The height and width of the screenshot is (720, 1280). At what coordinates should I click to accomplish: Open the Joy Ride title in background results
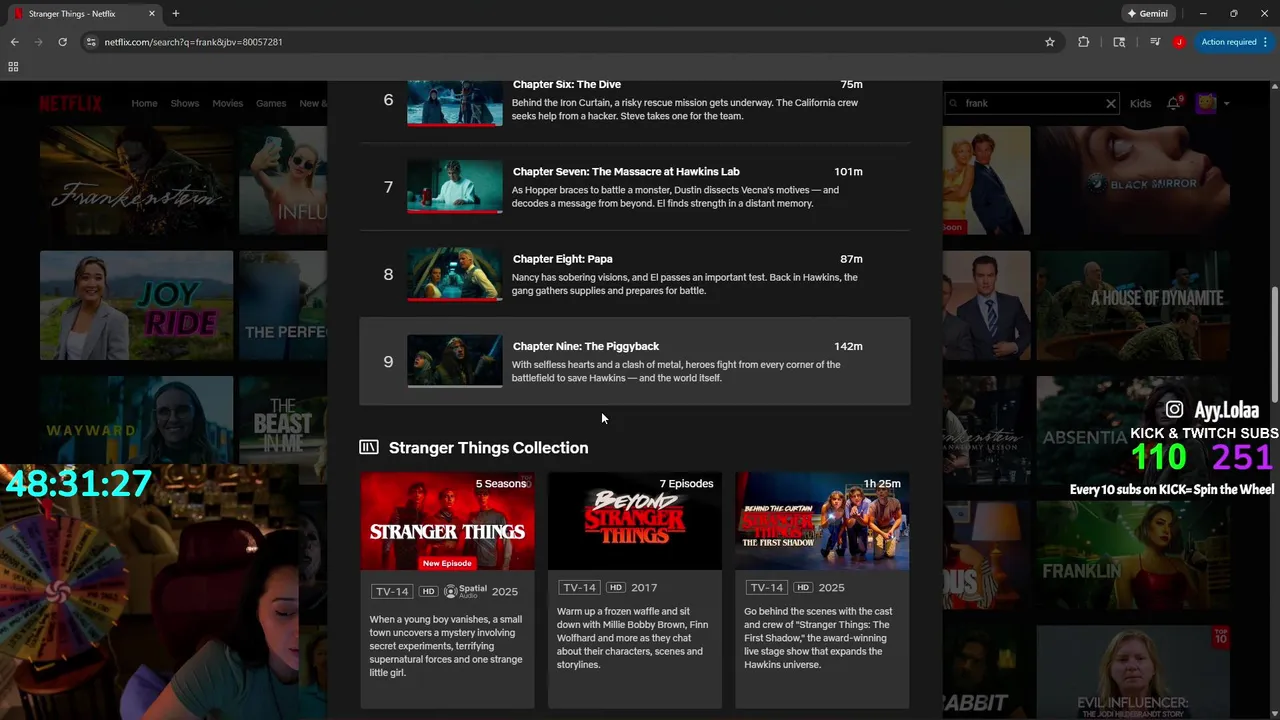[x=136, y=305]
